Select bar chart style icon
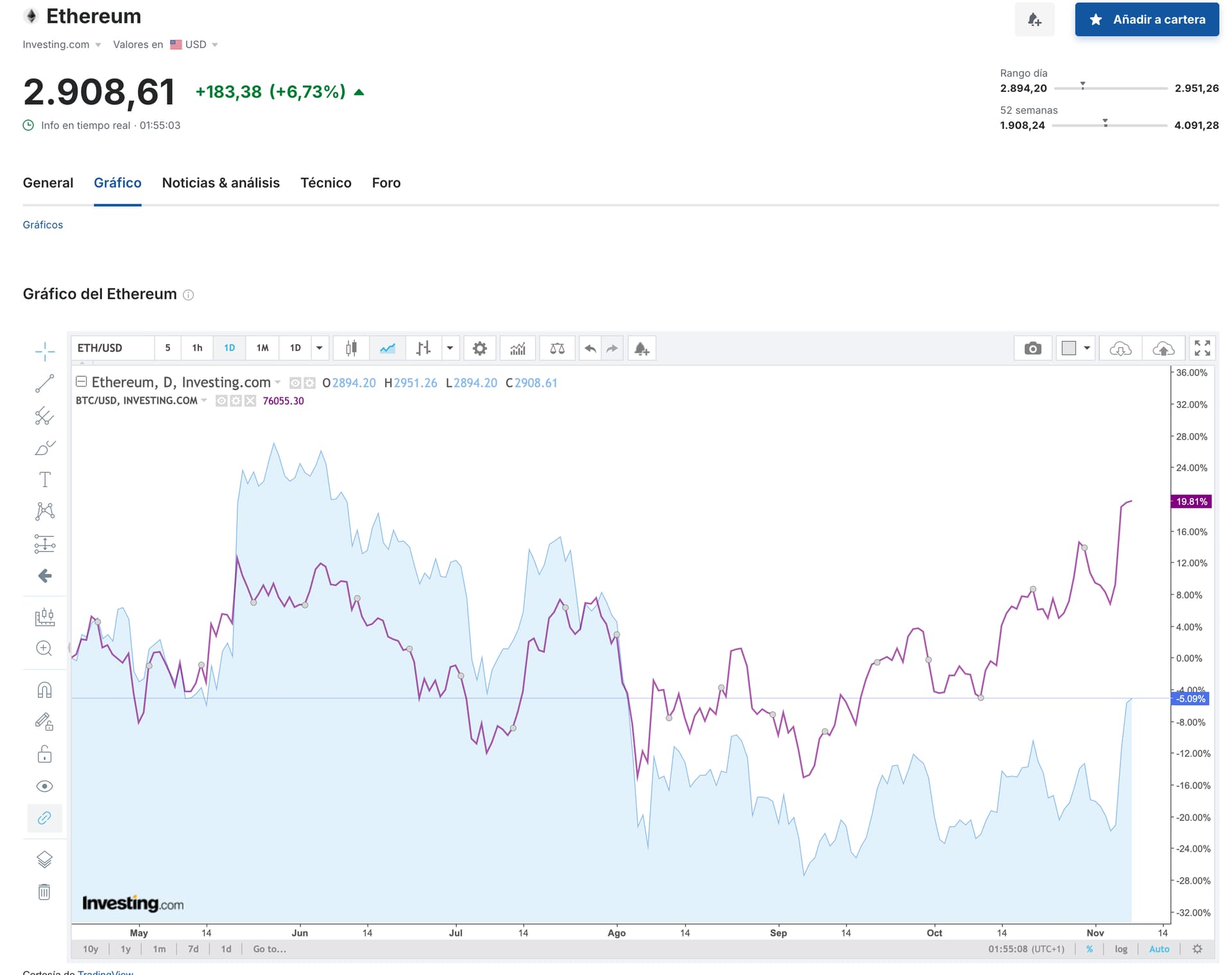The height and width of the screenshot is (975, 1232). click(423, 349)
